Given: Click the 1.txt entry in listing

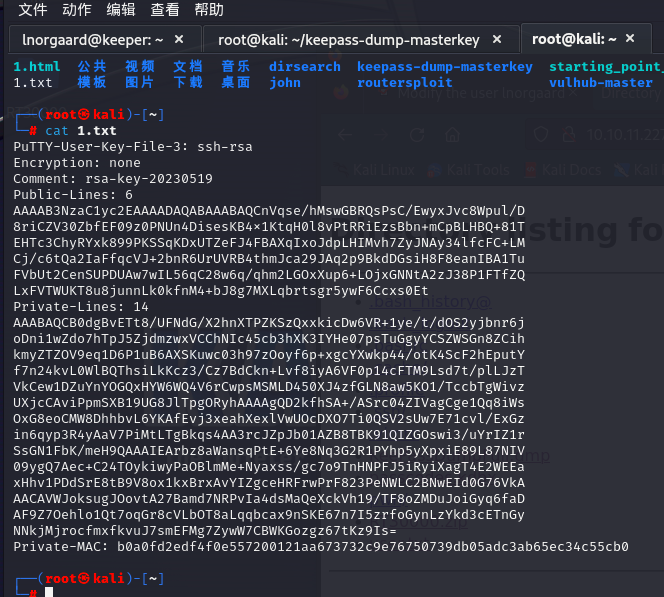Looking at the screenshot, I should 33,83.
